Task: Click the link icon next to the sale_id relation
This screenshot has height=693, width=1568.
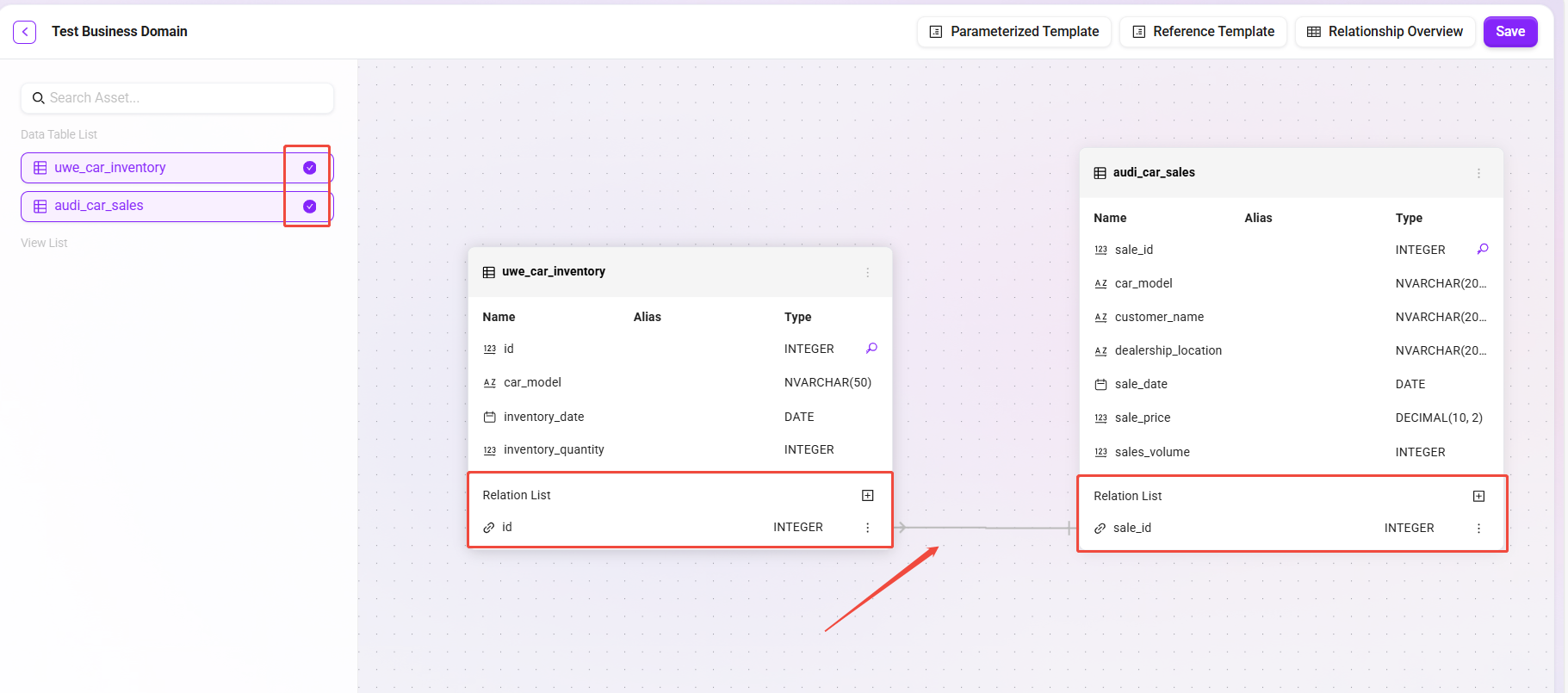Action: click(1100, 529)
